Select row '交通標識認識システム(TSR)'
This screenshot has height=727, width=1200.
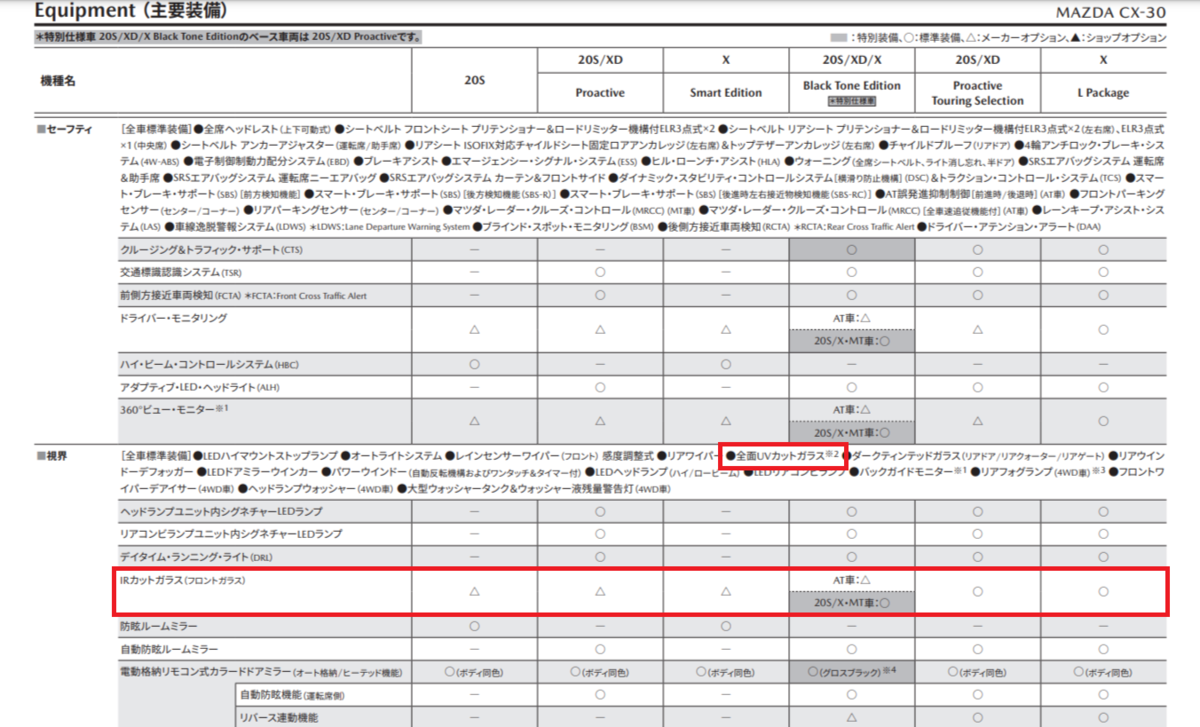click(640, 272)
